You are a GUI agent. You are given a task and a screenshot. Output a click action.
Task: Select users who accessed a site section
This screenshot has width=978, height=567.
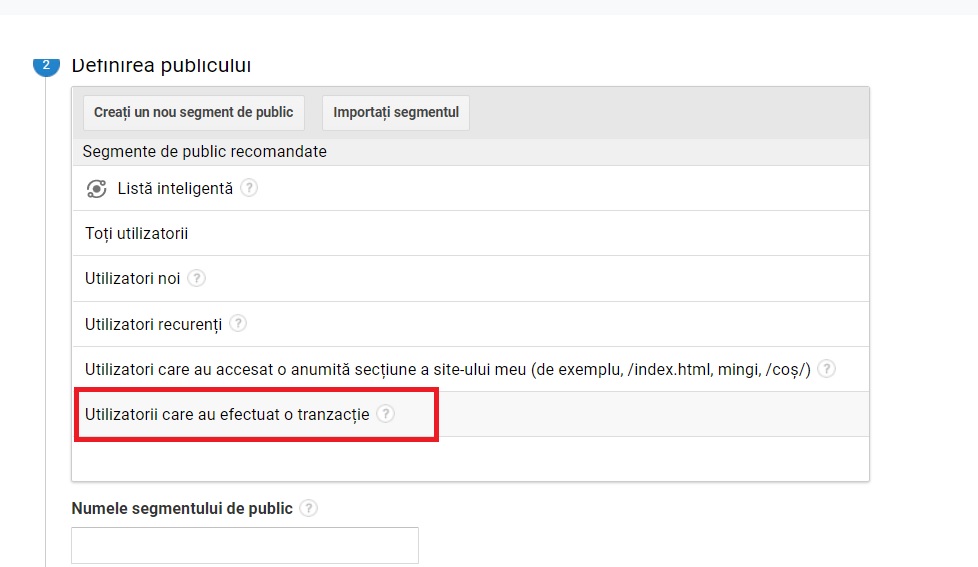point(471,369)
